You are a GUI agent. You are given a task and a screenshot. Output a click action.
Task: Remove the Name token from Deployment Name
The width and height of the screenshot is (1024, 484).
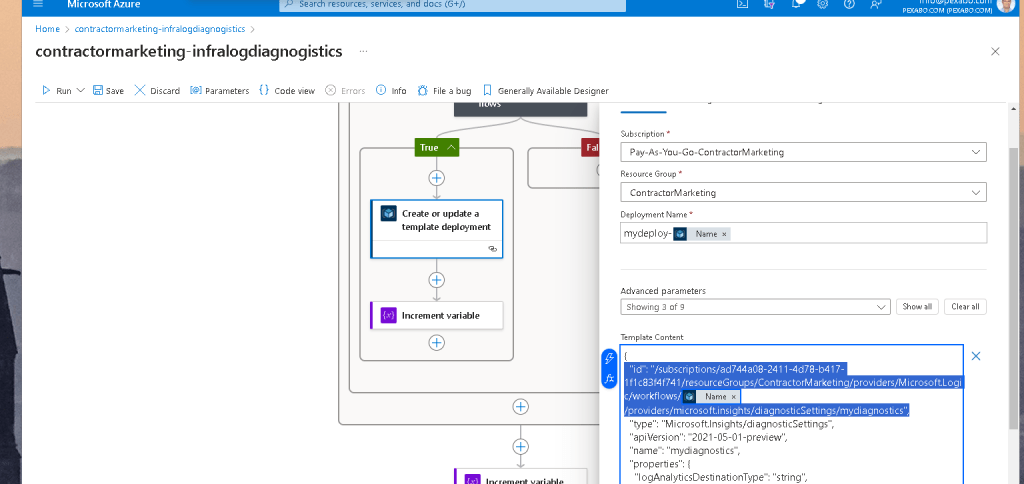724,234
